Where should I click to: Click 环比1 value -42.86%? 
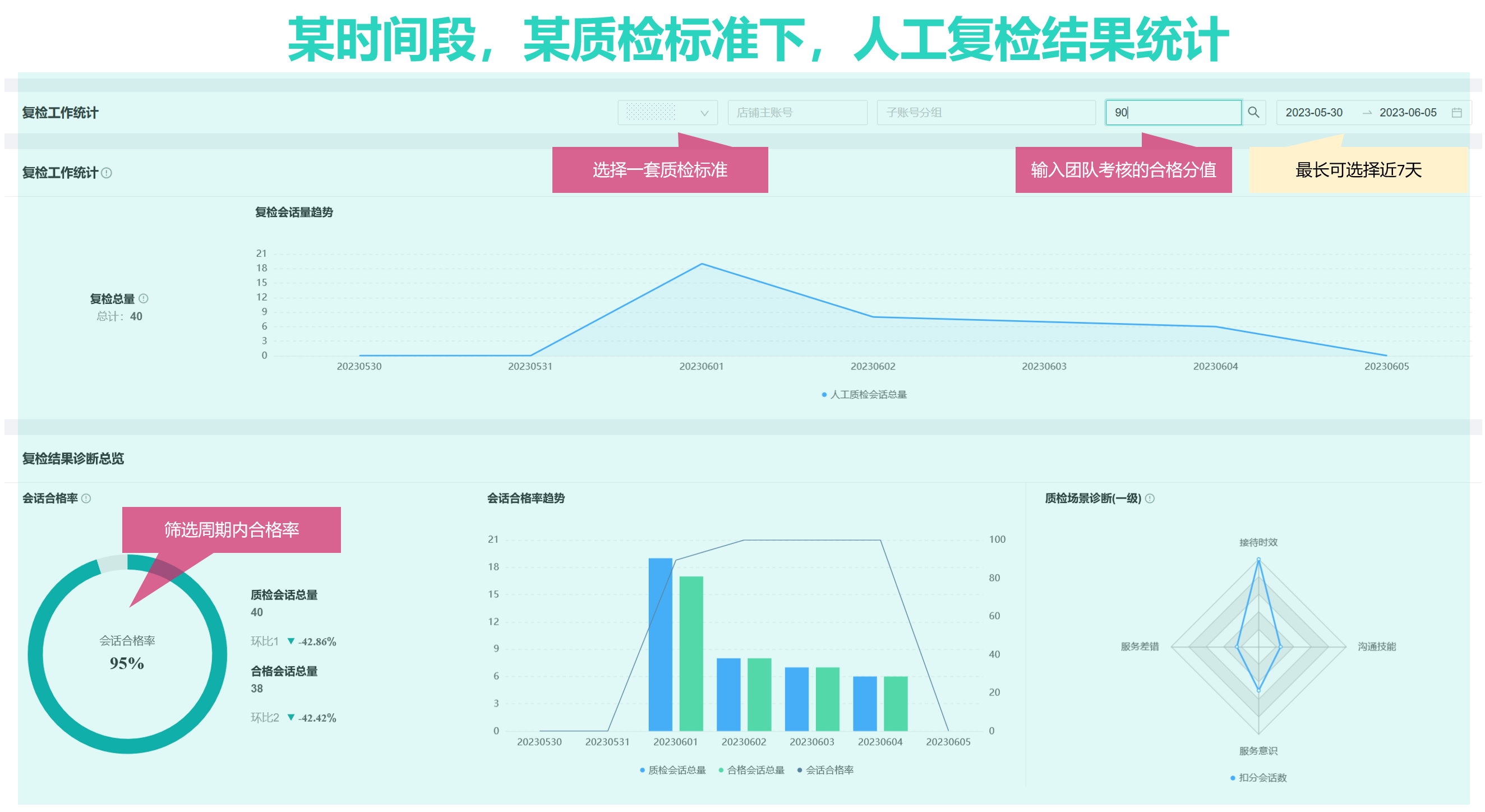click(x=316, y=642)
